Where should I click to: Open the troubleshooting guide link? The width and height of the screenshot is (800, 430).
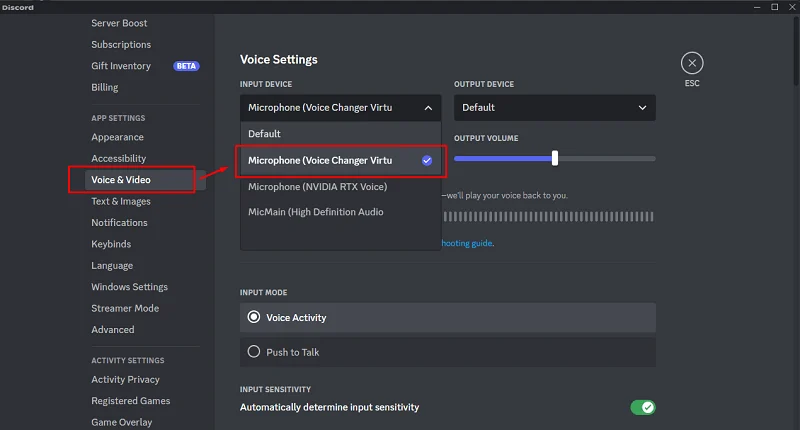pos(467,243)
